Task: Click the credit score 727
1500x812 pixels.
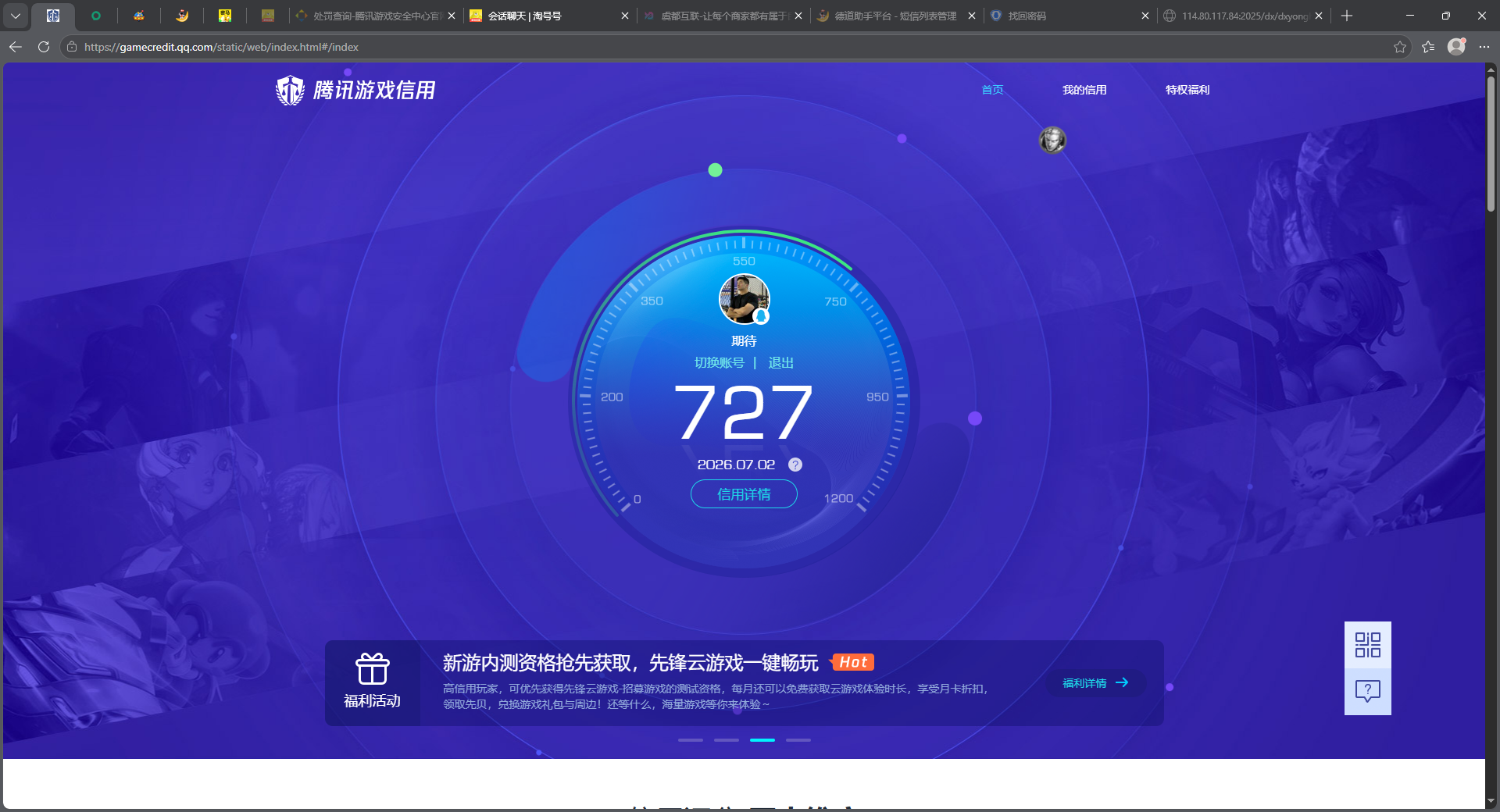Action: click(743, 412)
